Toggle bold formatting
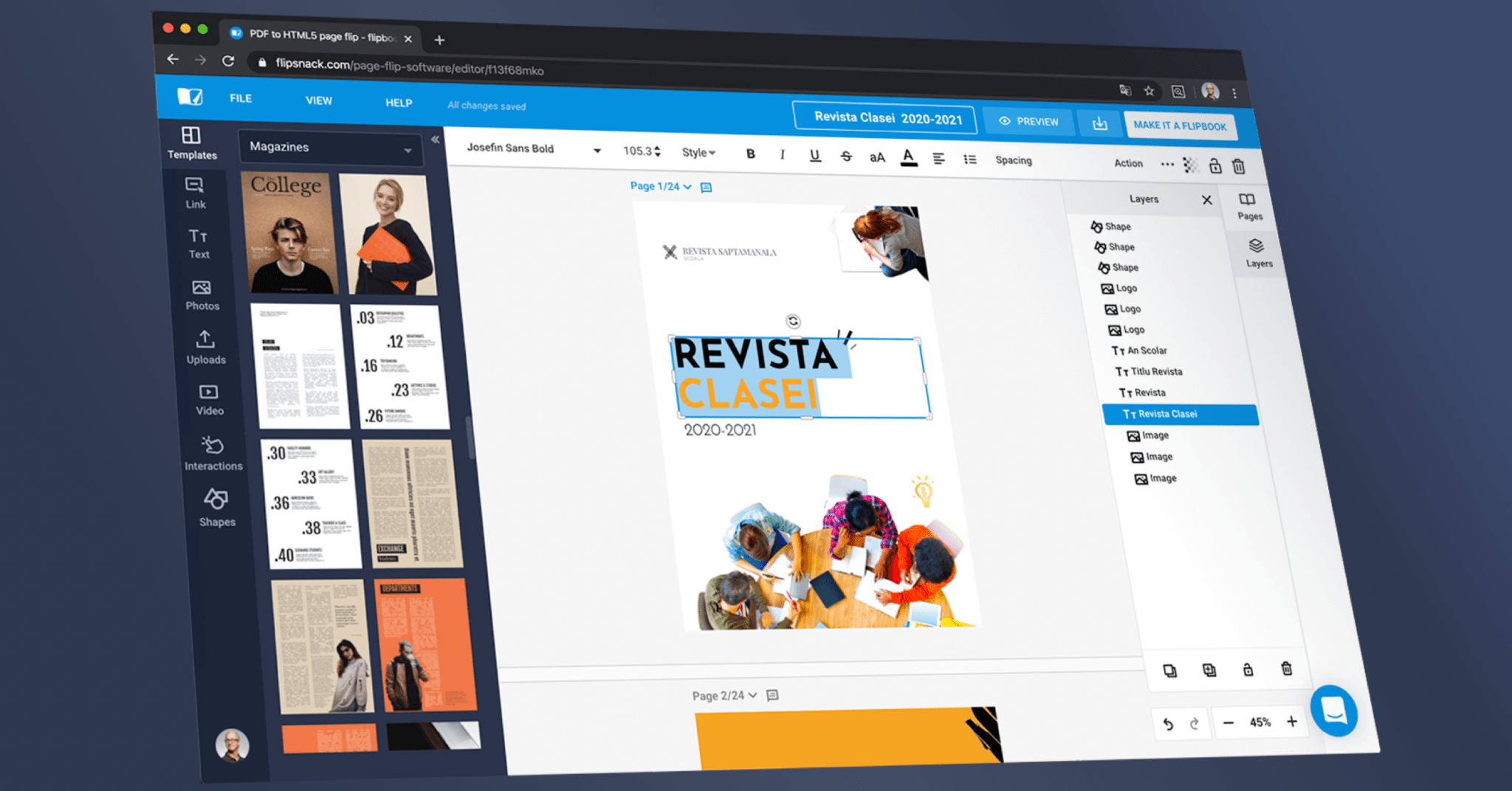The width and height of the screenshot is (1512, 791). tap(751, 153)
